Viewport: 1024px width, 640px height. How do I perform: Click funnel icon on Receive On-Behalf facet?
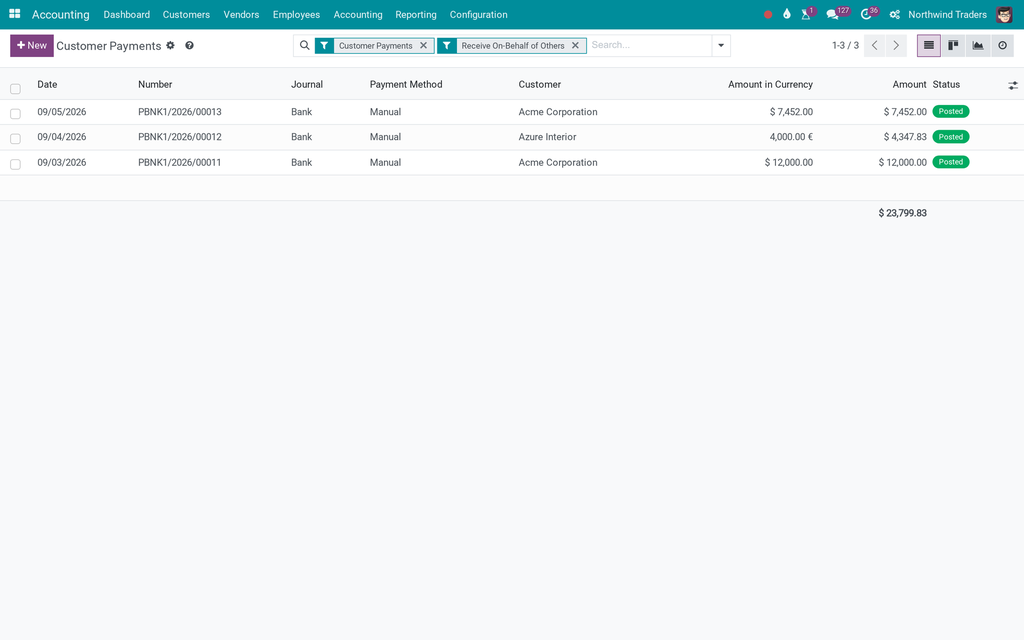click(447, 46)
